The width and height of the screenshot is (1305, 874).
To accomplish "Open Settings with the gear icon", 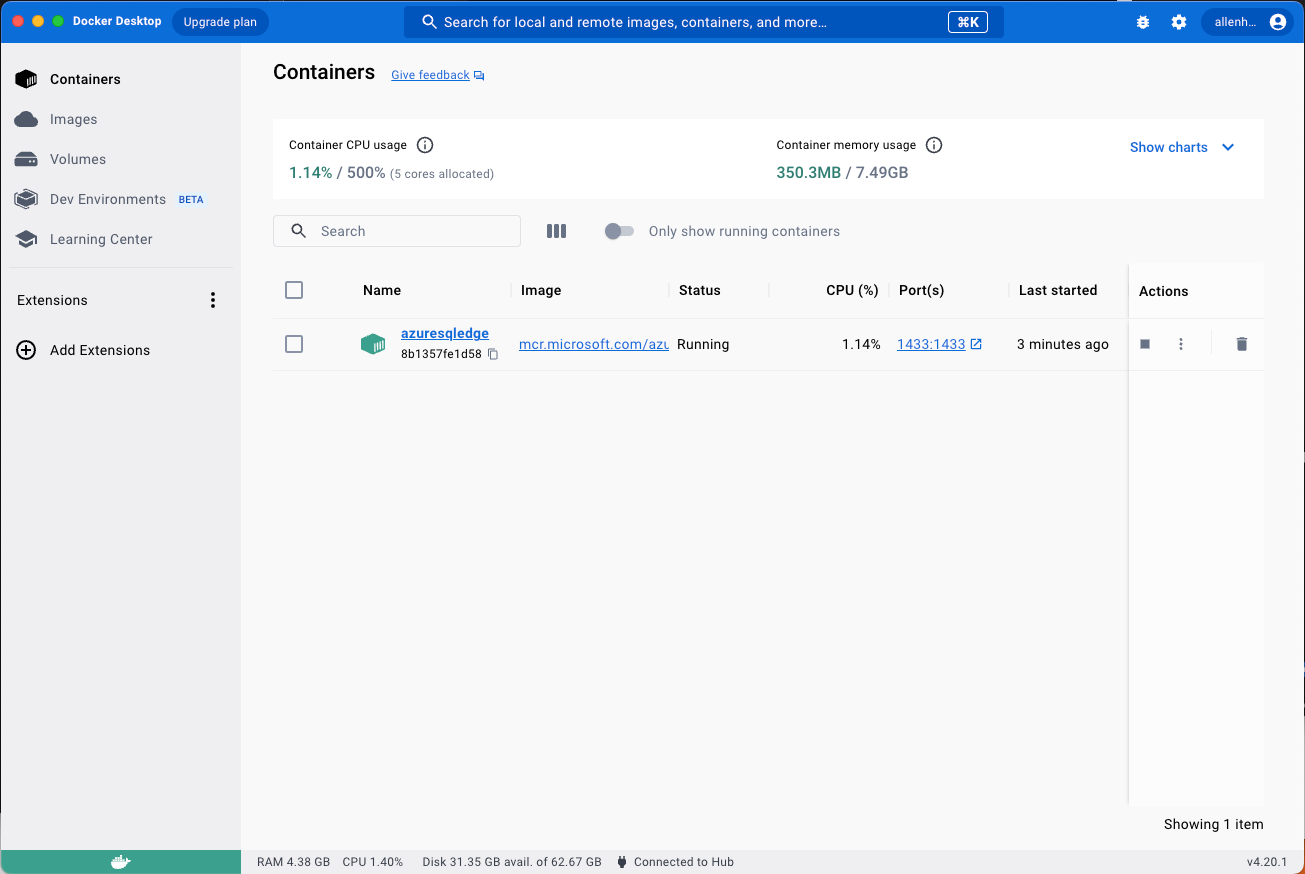I will coord(1179,22).
